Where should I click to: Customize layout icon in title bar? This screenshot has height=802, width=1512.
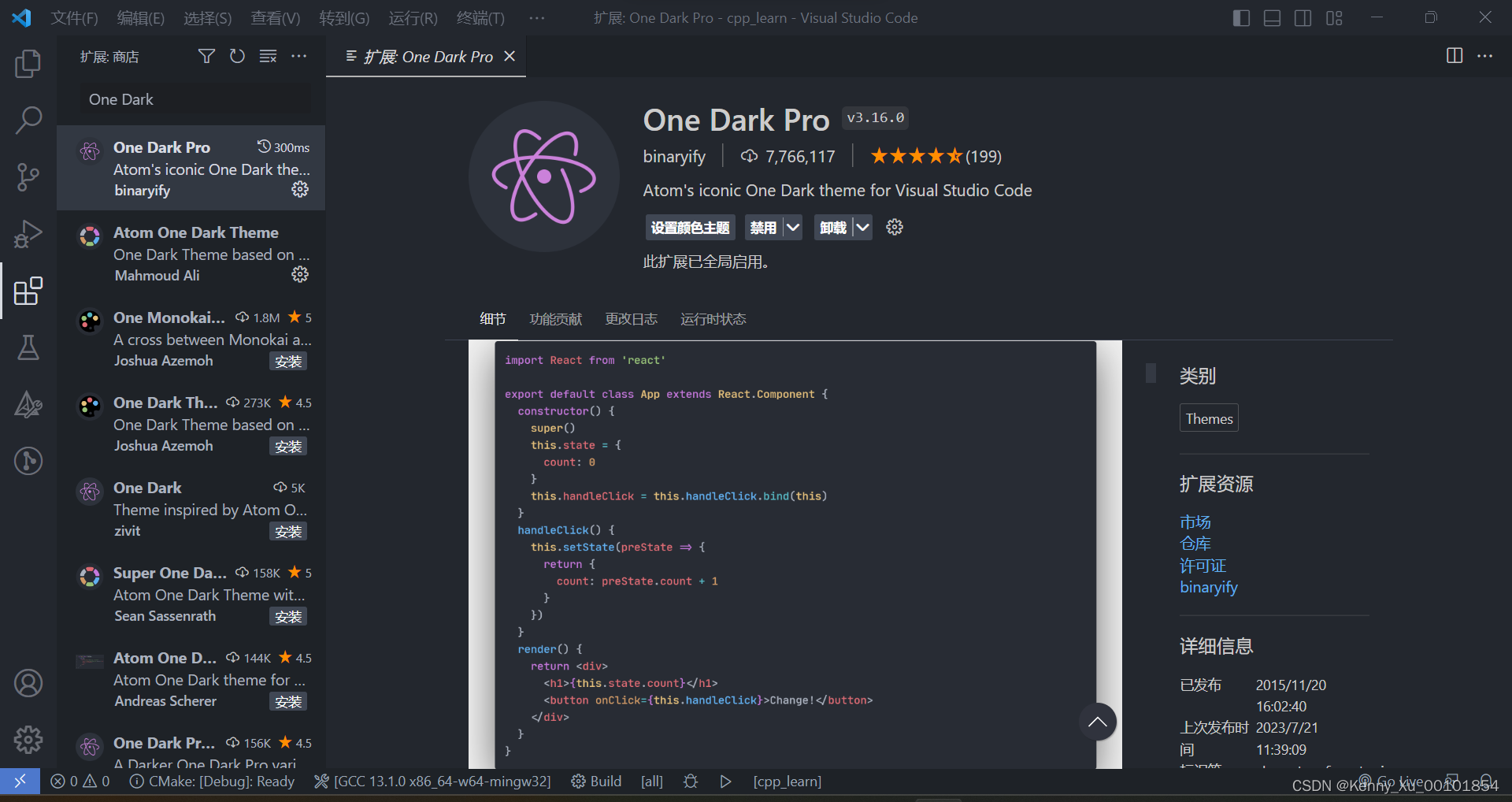[x=1334, y=17]
